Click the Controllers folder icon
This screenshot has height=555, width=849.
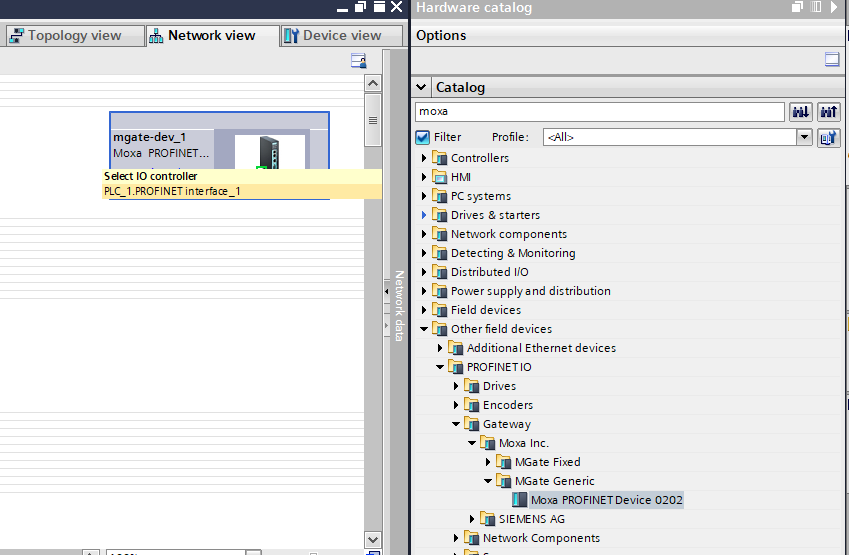[x=440, y=158]
